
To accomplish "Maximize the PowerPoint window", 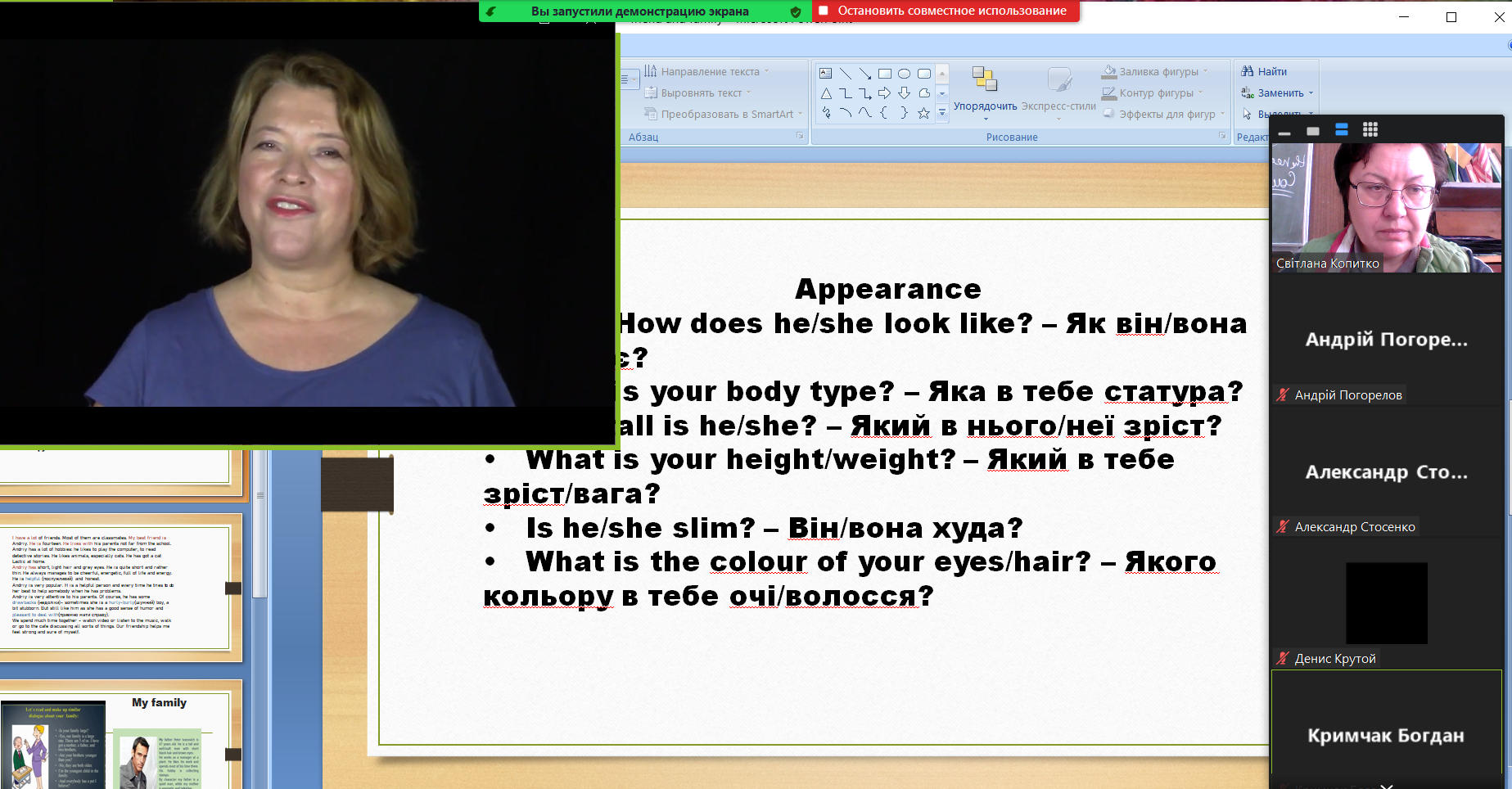I will tap(1451, 17).
